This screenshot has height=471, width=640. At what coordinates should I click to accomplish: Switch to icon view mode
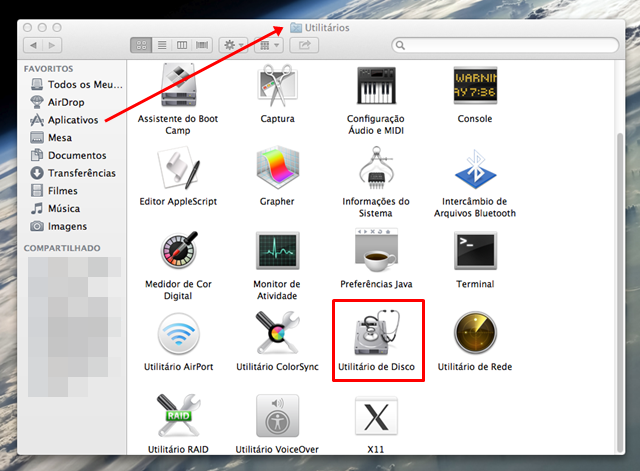coord(141,45)
